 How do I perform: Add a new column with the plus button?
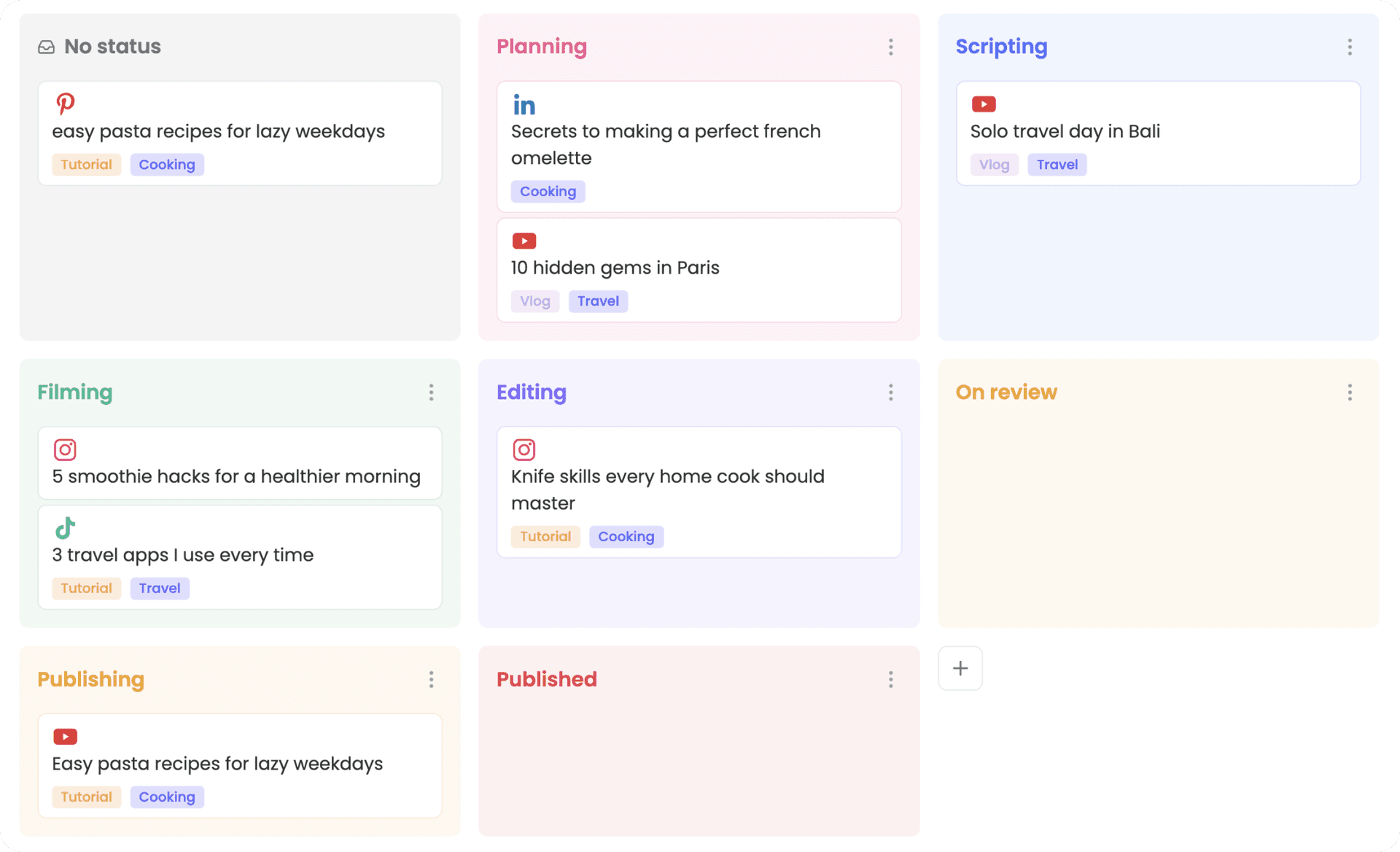(x=960, y=668)
